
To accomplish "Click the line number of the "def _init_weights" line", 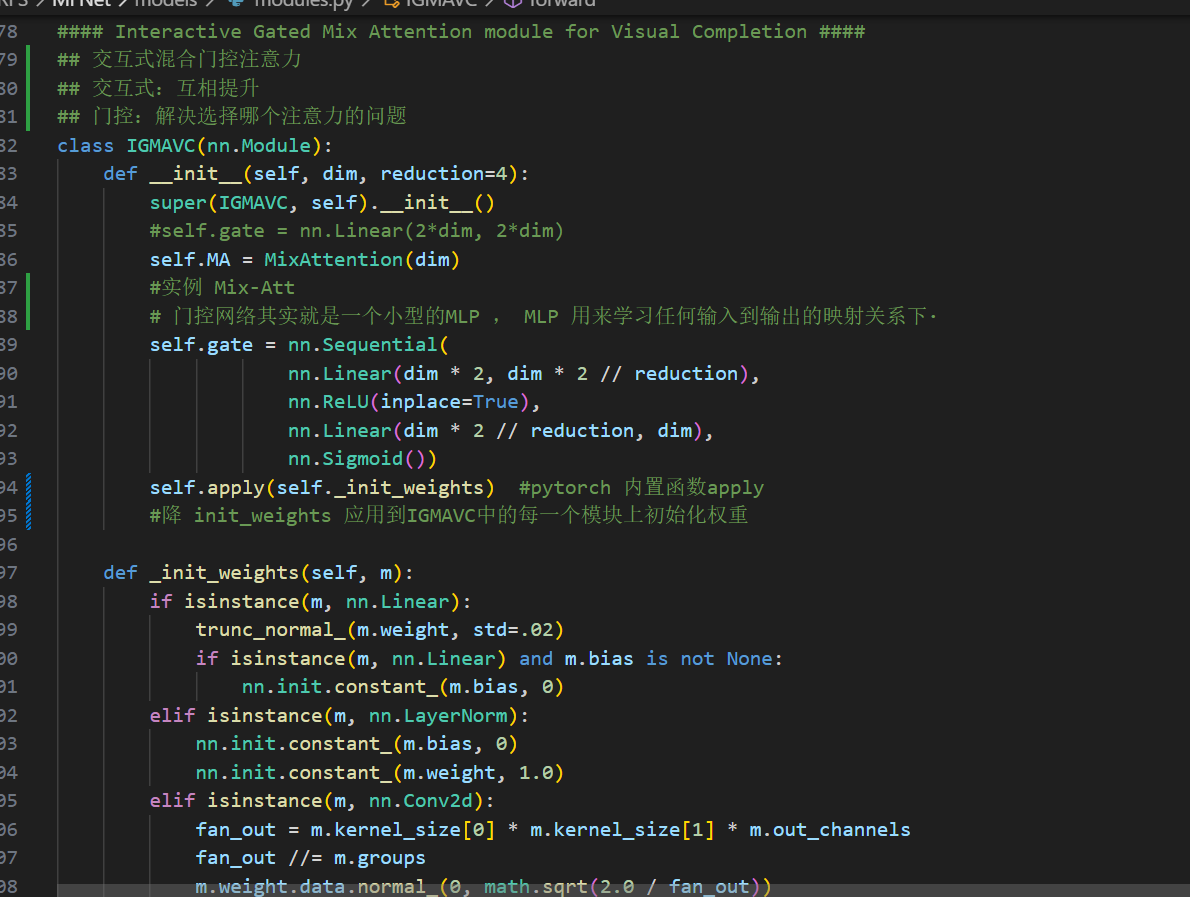I will [8, 572].
